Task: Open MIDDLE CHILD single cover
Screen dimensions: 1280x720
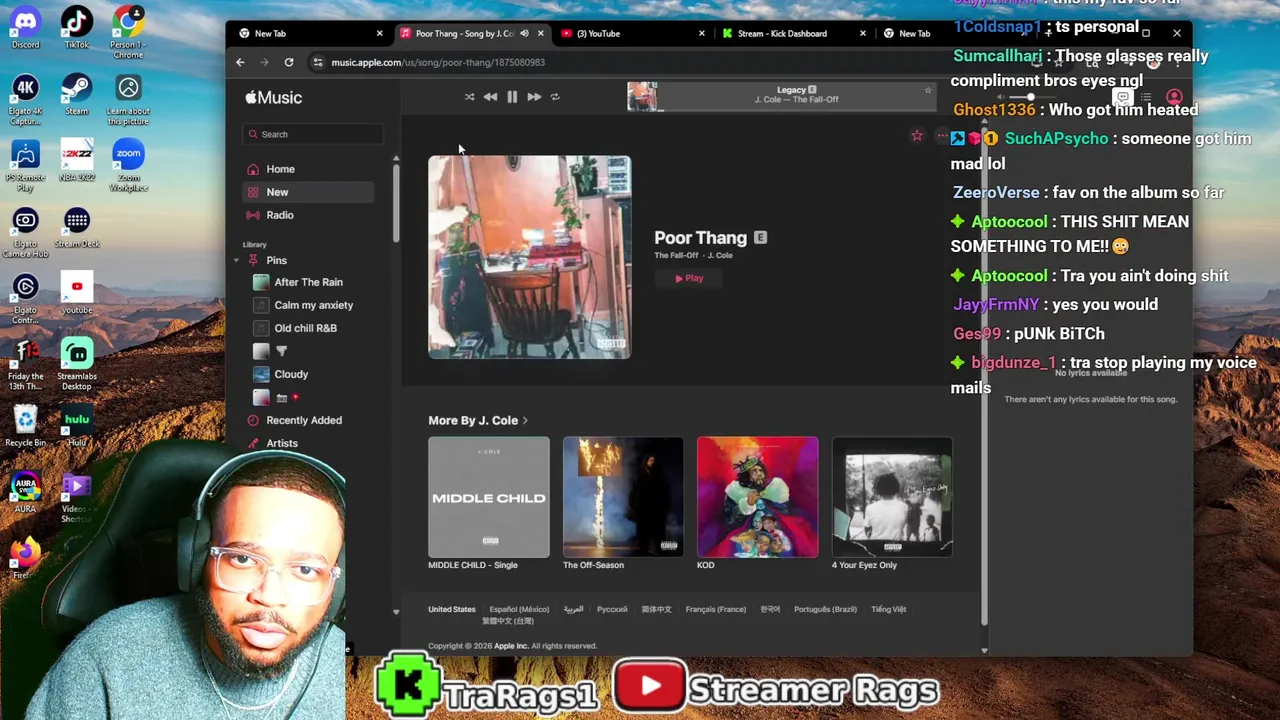Action: [x=489, y=497]
